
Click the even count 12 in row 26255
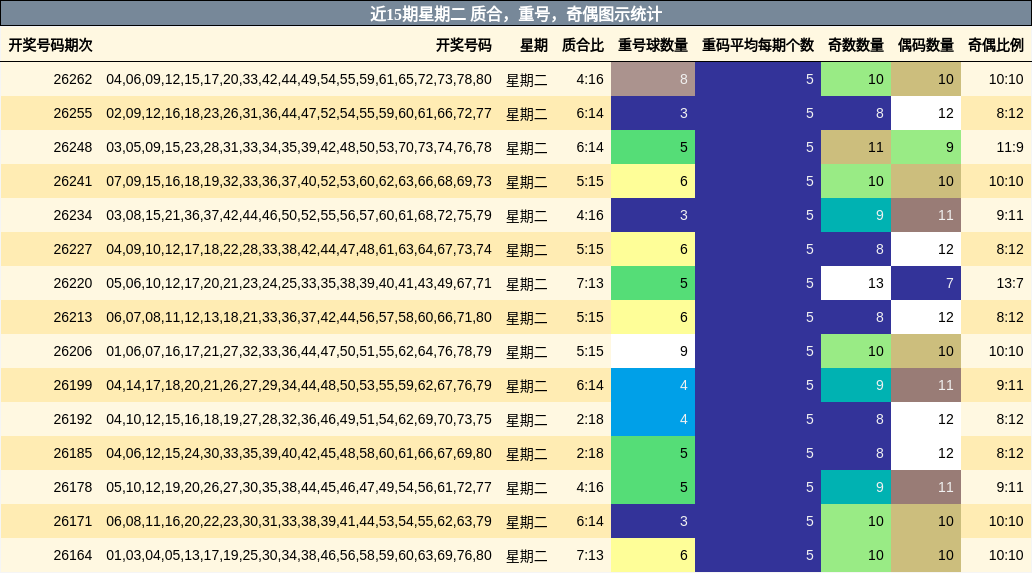[x=926, y=113]
